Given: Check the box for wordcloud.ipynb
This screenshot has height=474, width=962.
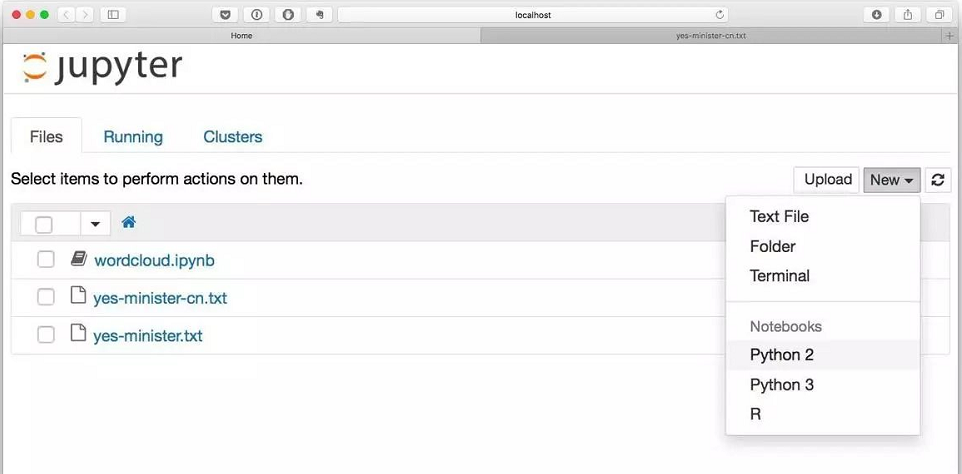Looking at the screenshot, I should pyautogui.click(x=45, y=260).
